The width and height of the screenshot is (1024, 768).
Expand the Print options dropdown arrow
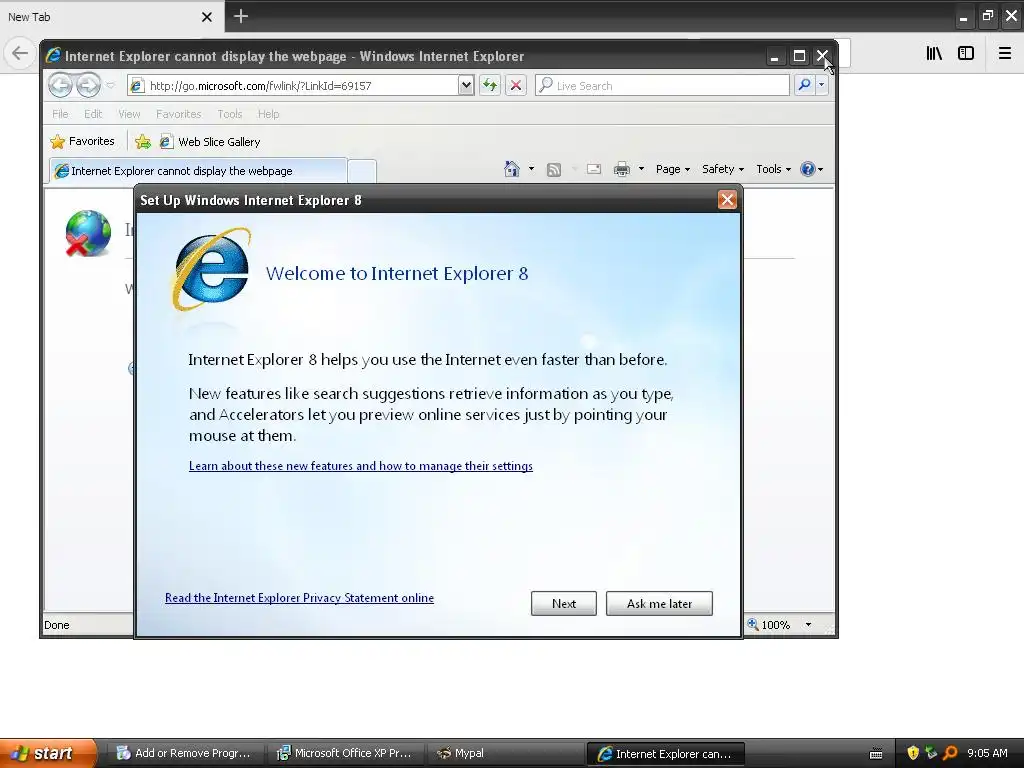[641, 169]
